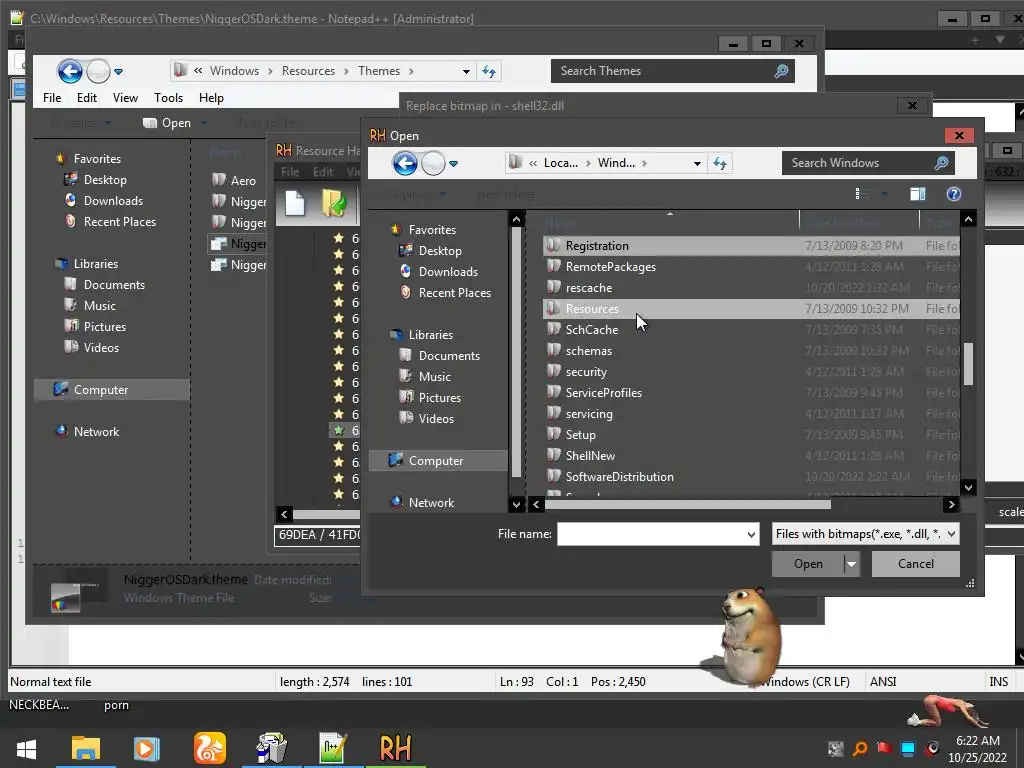Screen dimensions: 1024x768
Task: Expand the Open dialog address history dropdown
Action: [697, 163]
